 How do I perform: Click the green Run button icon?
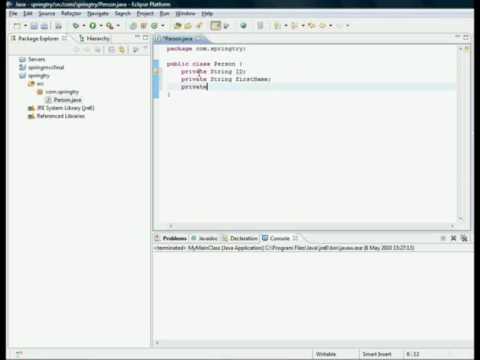click(x=93, y=26)
